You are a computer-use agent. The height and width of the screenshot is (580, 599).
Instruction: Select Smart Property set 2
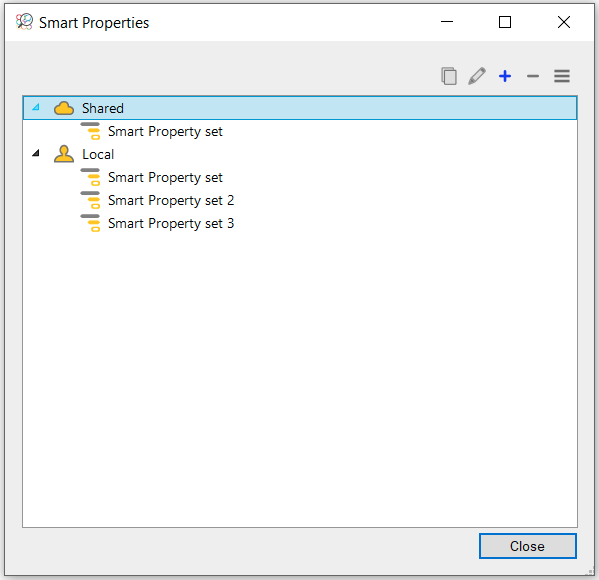tap(171, 200)
